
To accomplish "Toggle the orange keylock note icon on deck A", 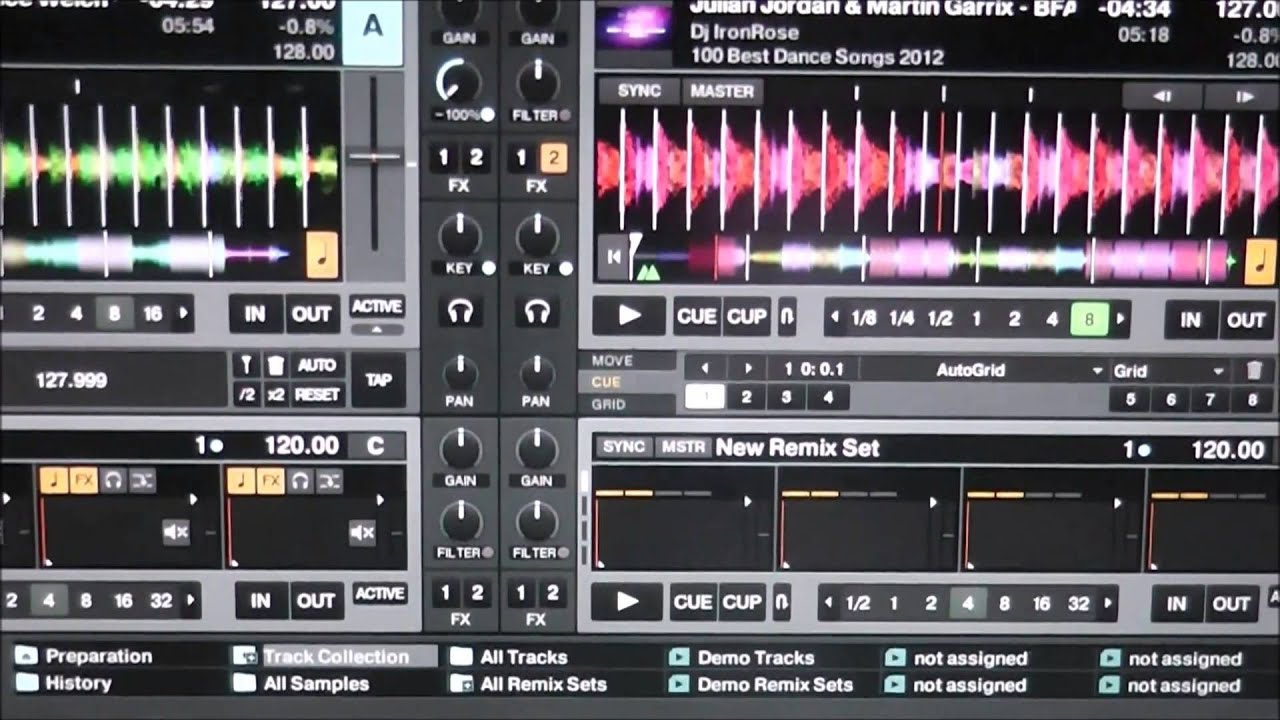I will 323,255.
